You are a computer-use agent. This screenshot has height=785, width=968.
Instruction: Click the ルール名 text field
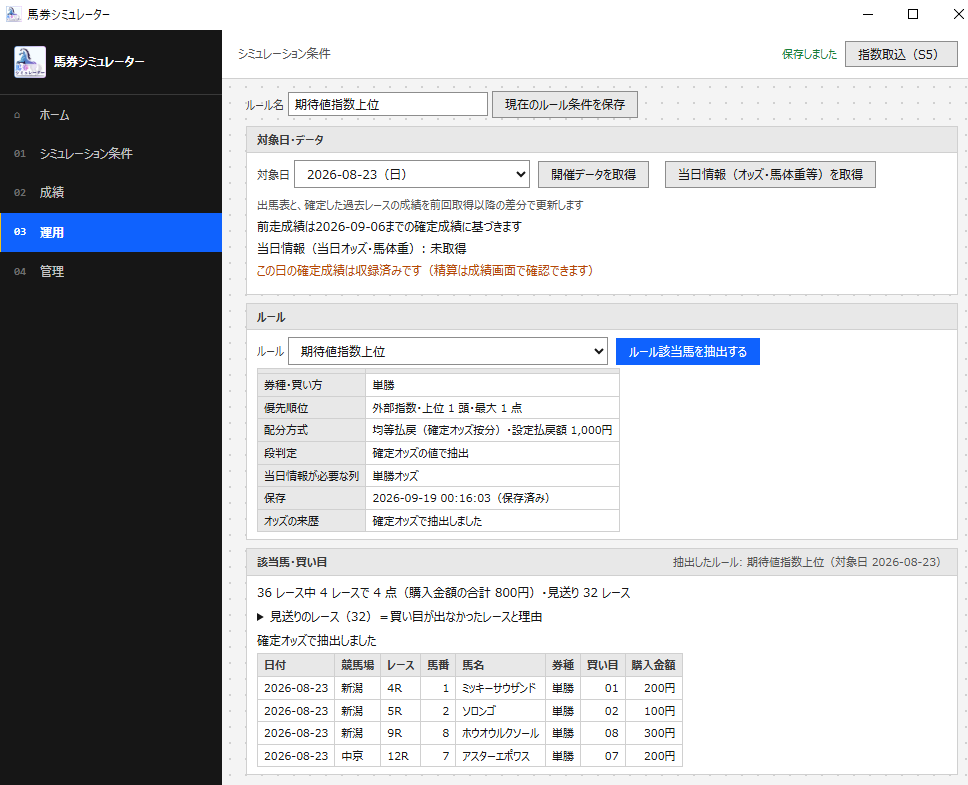(x=388, y=104)
